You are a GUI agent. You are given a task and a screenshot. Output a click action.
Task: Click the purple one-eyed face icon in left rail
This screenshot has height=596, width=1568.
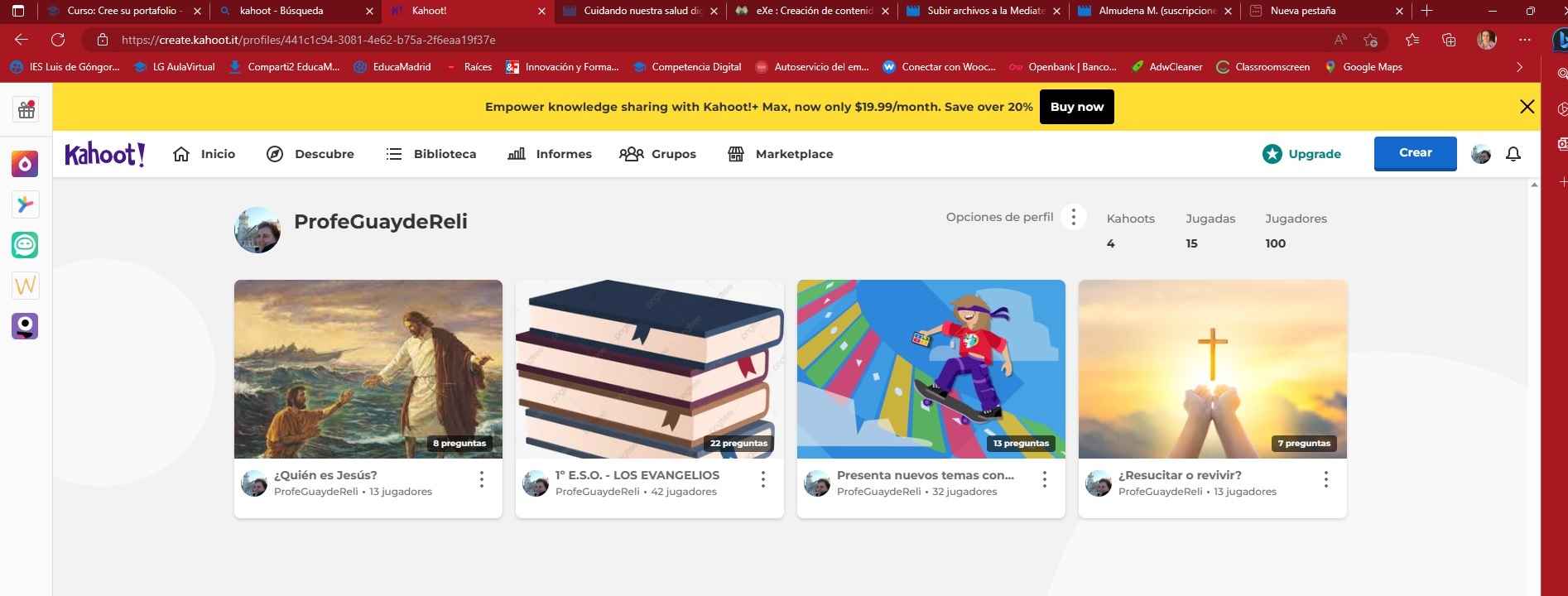pyautogui.click(x=25, y=326)
